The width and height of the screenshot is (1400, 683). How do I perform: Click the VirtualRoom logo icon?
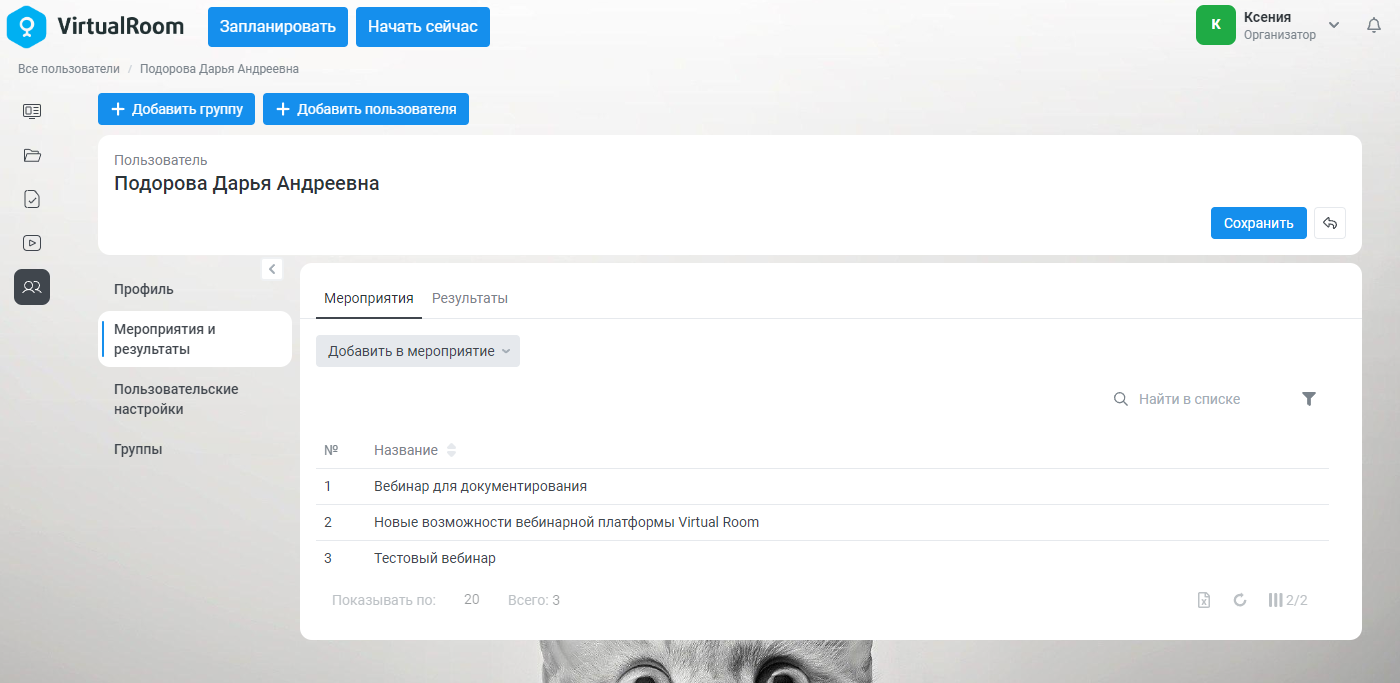pos(27,27)
